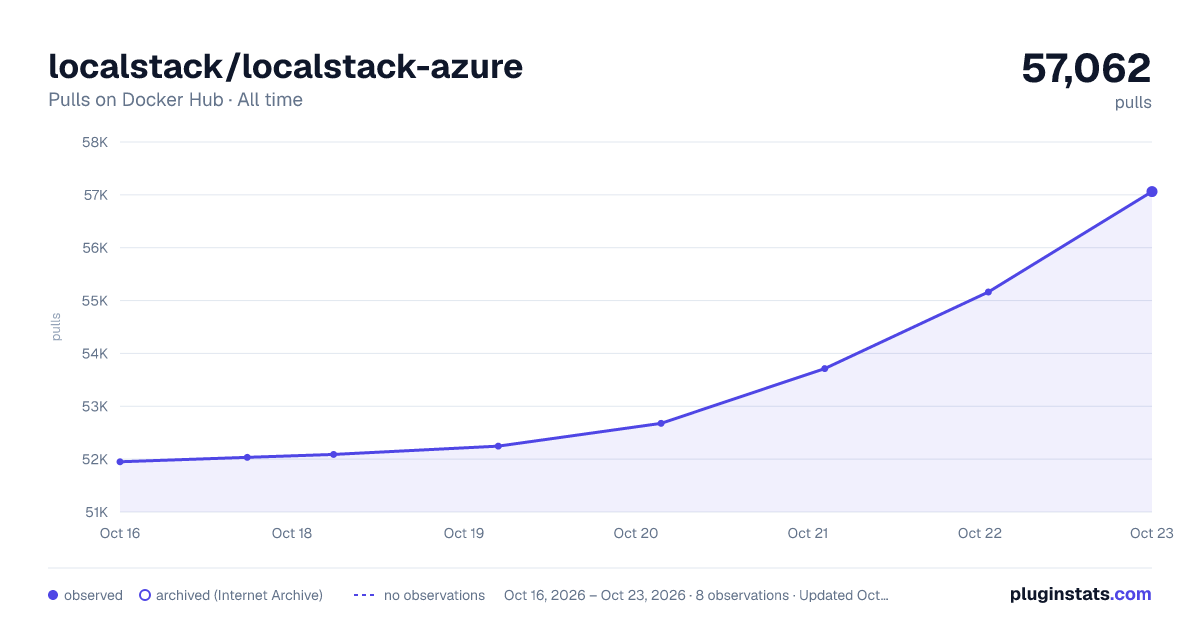The height and width of the screenshot is (630, 1200).
Task: Click the 58K y-axis label
Action: [95, 142]
